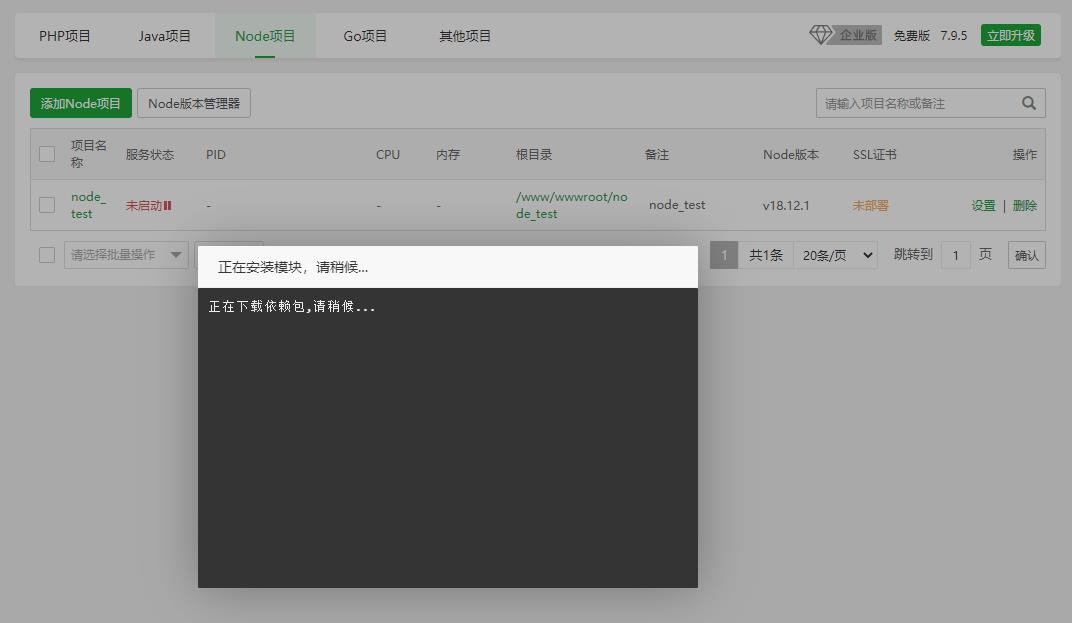
Task: Select page 1 in pagination
Action: click(723, 255)
